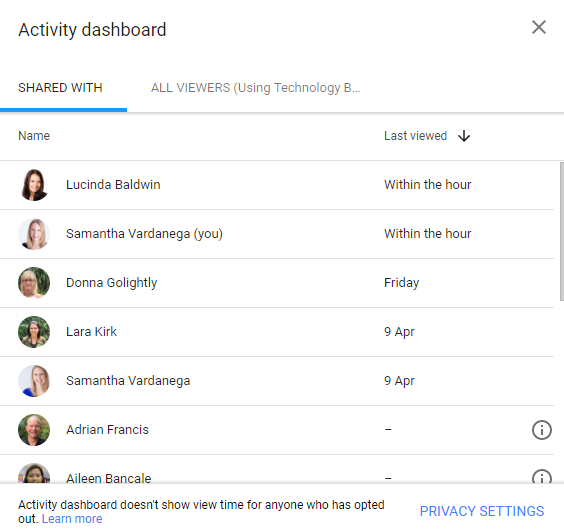Click Lara Kirk's profile photo

coord(34,332)
